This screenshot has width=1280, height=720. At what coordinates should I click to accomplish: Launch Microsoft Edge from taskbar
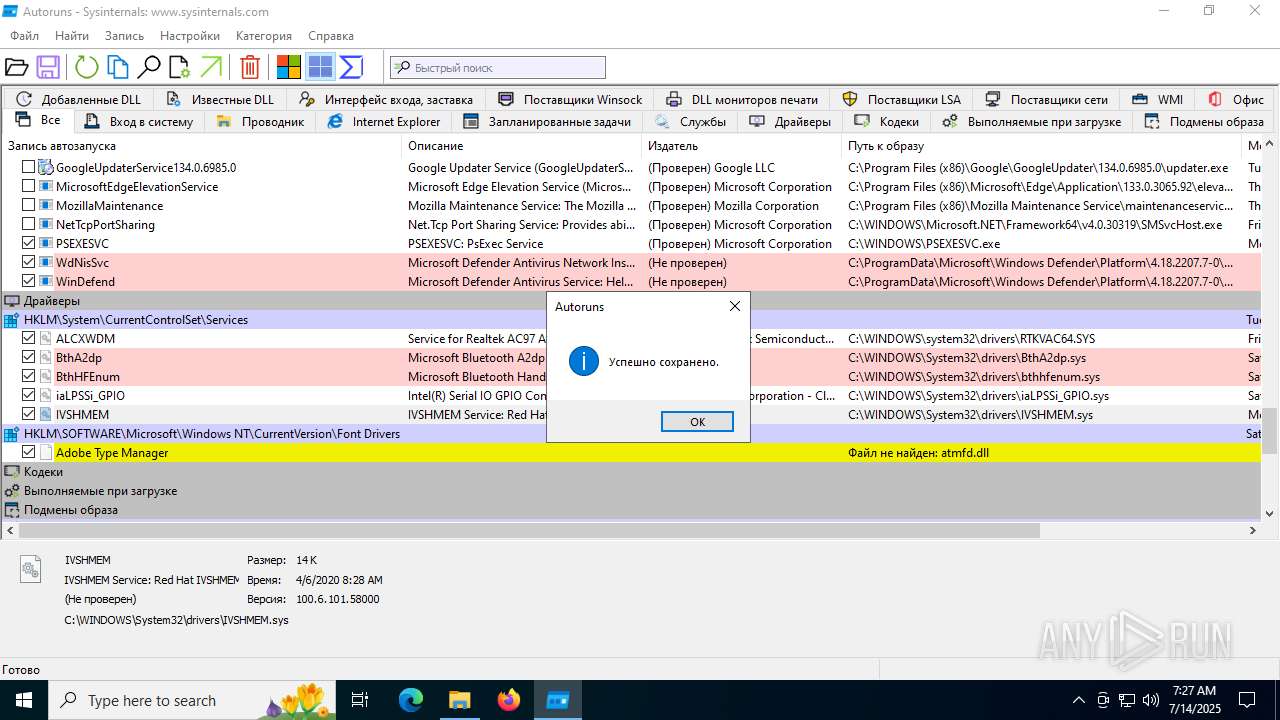(x=411, y=700)
